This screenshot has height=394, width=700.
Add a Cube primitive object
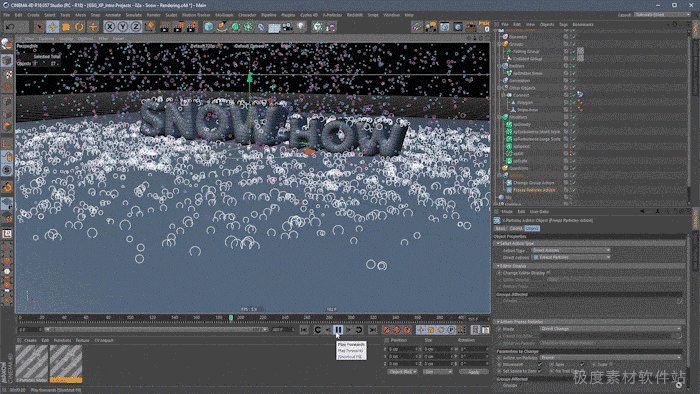[208, 27]
